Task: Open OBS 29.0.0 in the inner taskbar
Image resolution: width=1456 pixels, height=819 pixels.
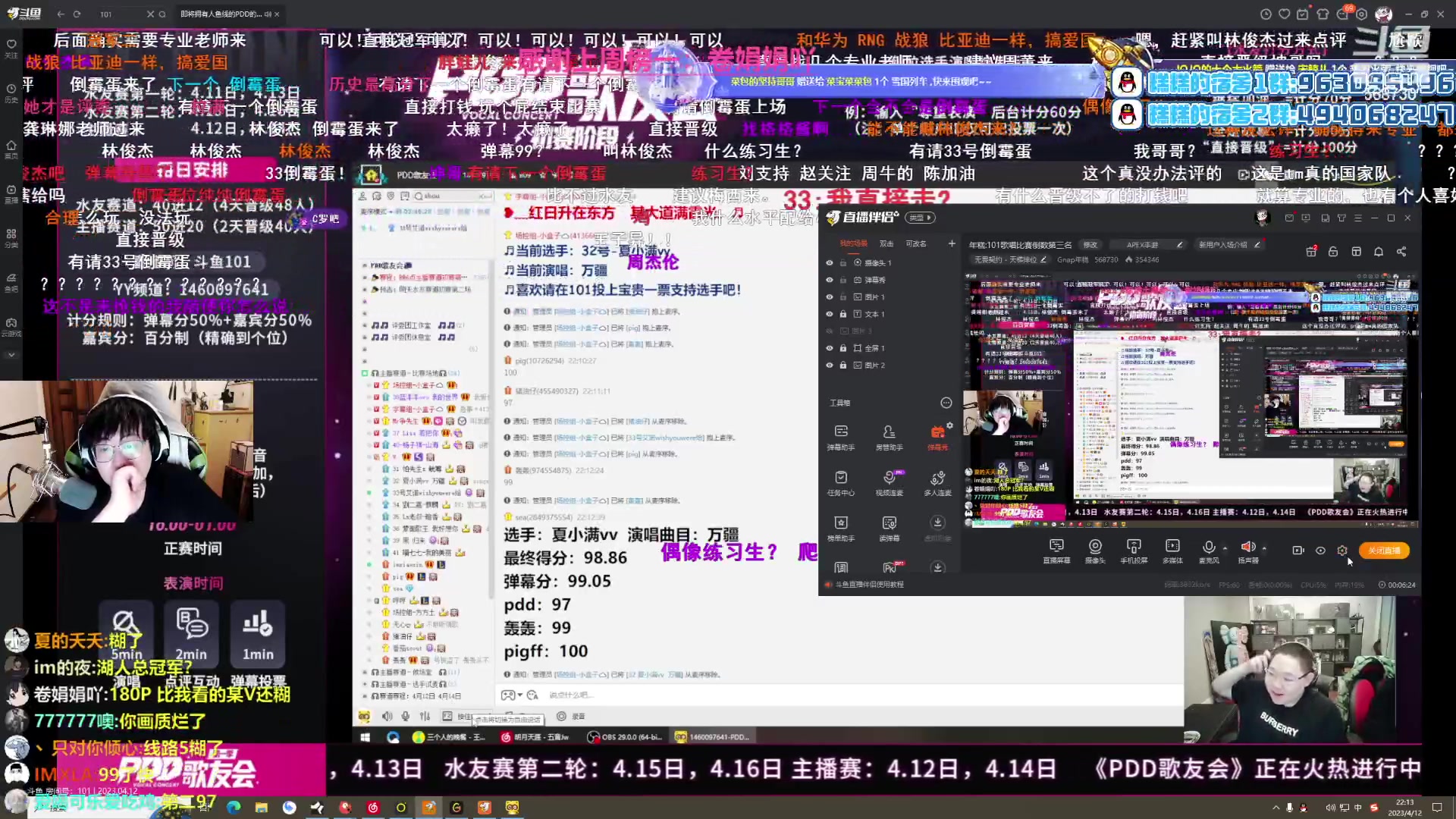Action: tap(626, 737)
